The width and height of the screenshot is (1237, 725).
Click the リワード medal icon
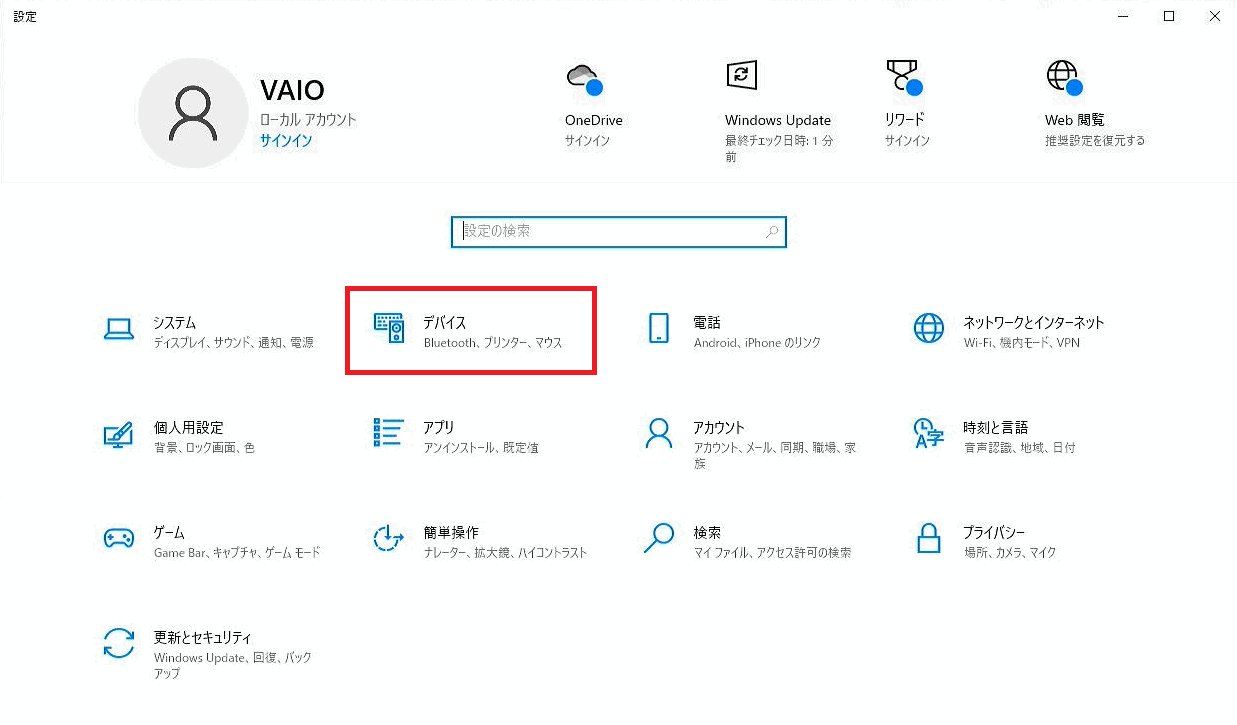click(x=903, y=78)
